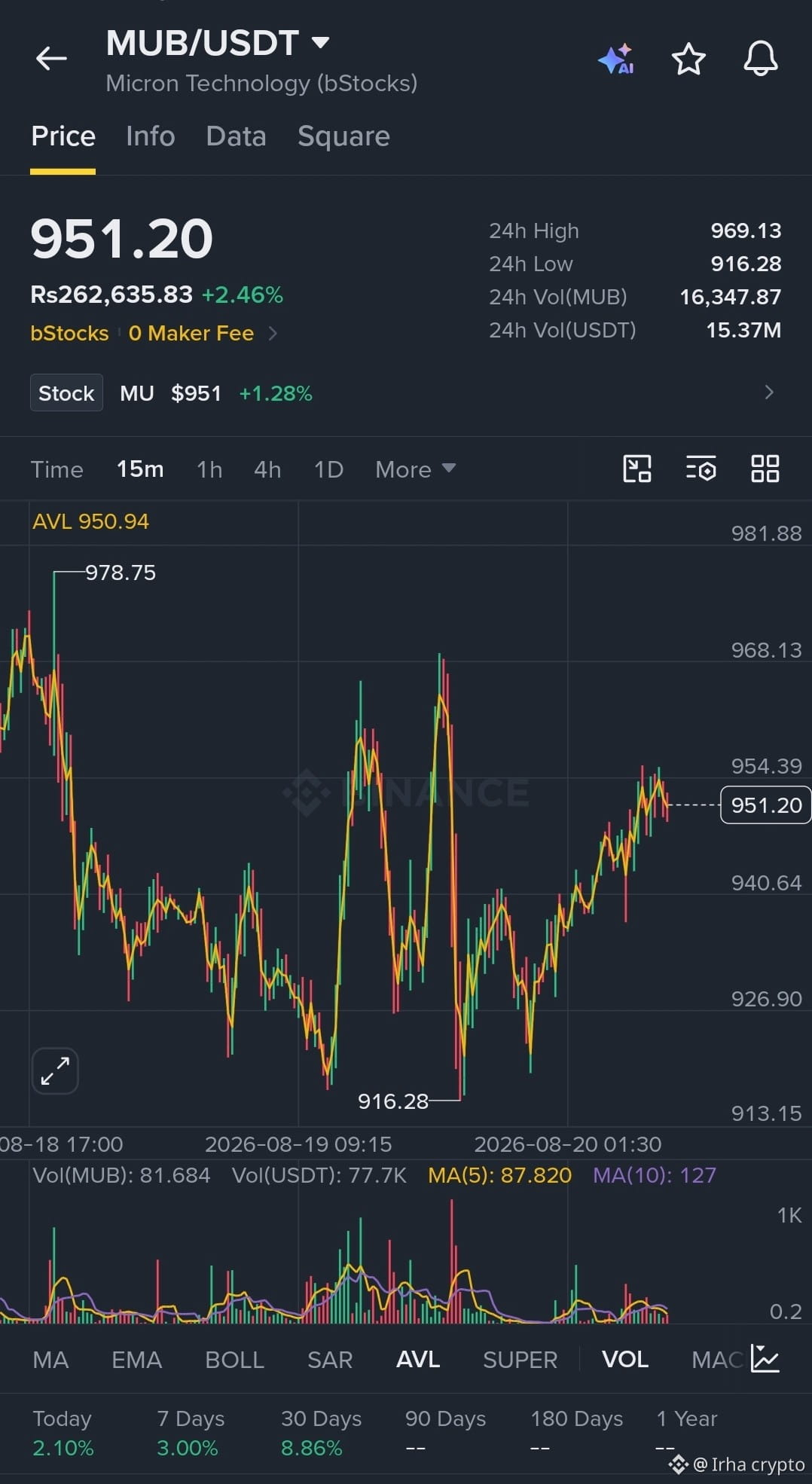This screenshot has width=812, height=1484.
Task: Toggle the BOLL indicator
Action: tap(234, 1360)
